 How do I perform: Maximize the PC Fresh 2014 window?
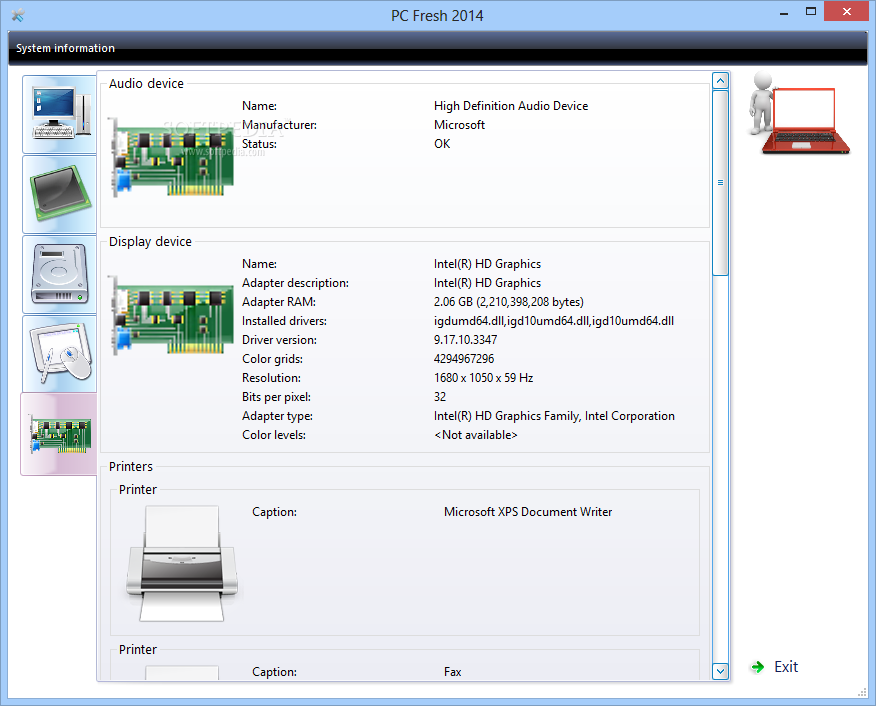click(811, 12)
